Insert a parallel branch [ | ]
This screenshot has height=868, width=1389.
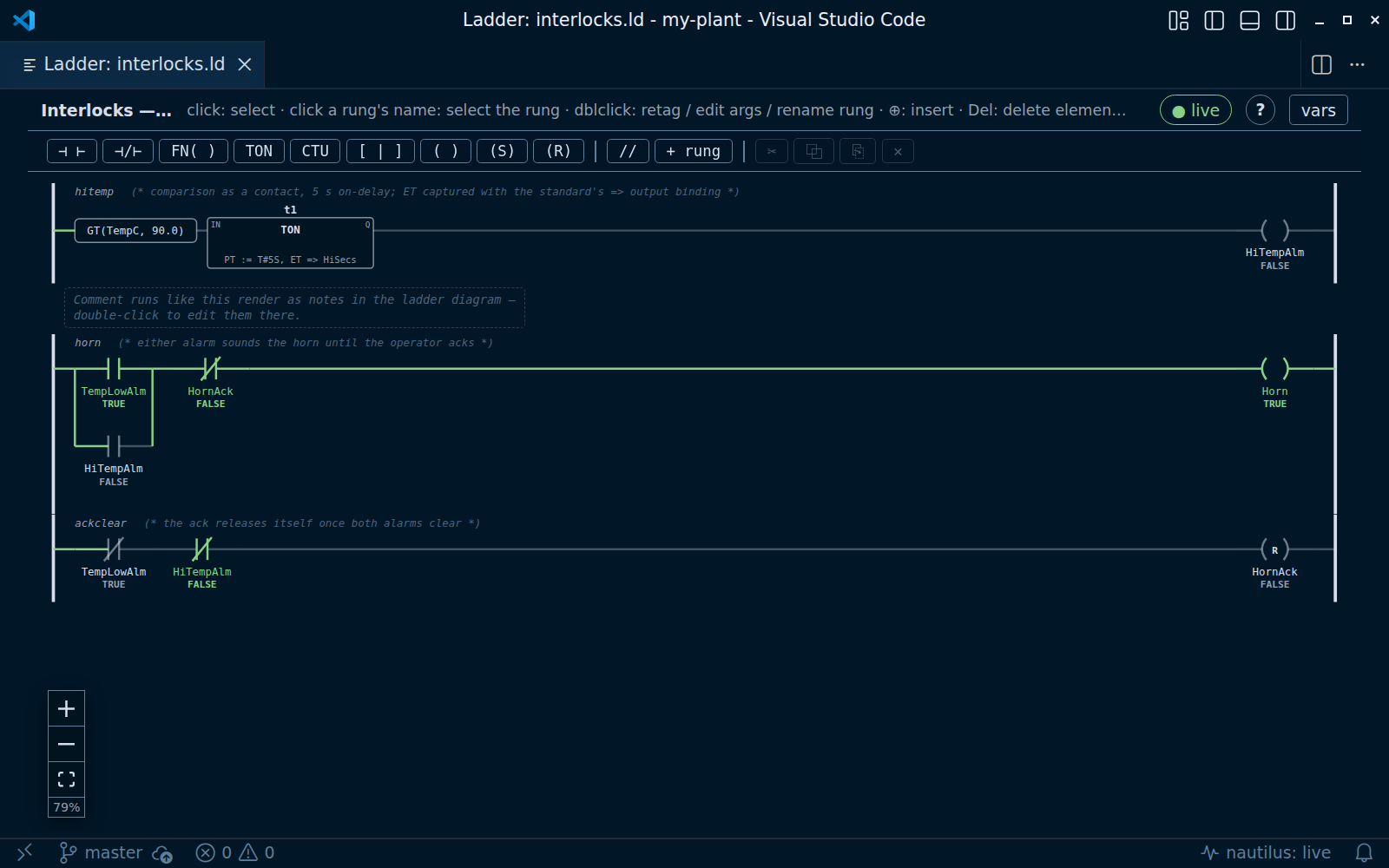(x=380, y=151)
